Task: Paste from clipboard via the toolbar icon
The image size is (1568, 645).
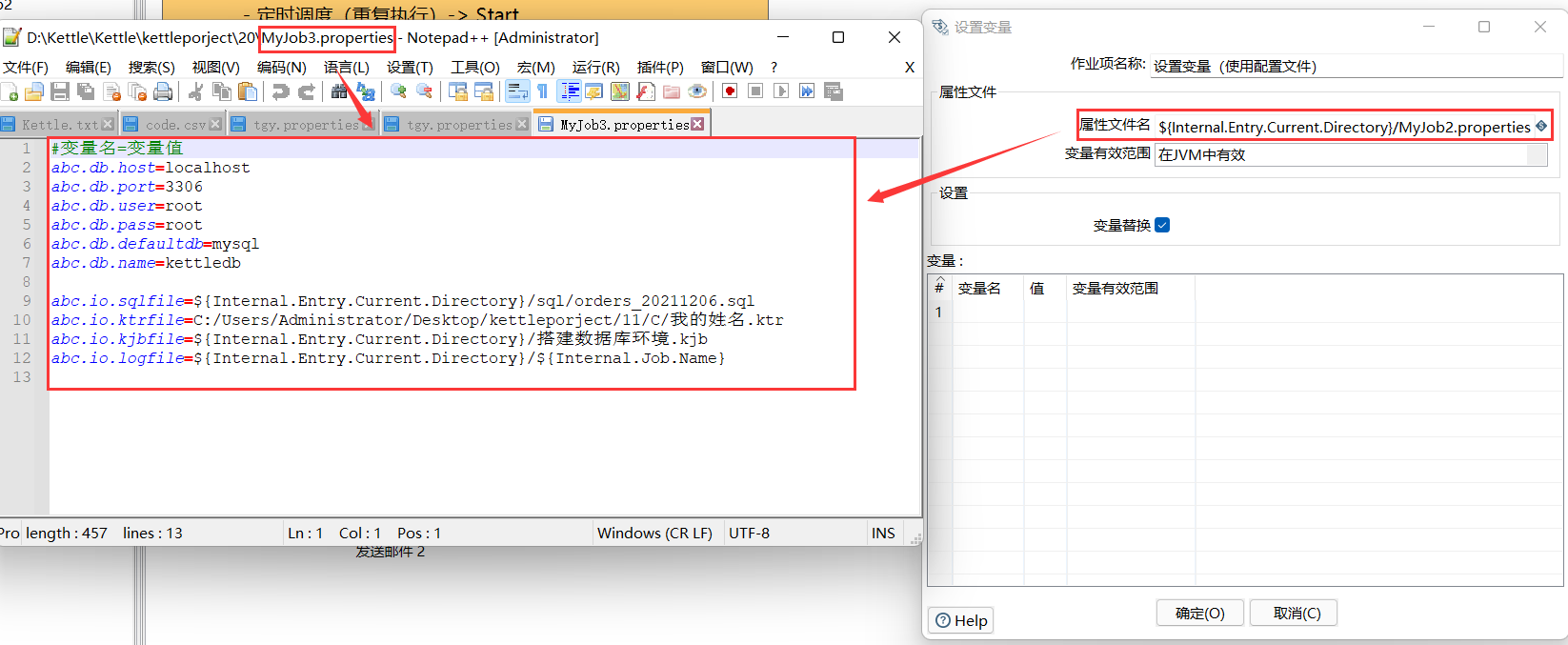Action: [248, 91]
